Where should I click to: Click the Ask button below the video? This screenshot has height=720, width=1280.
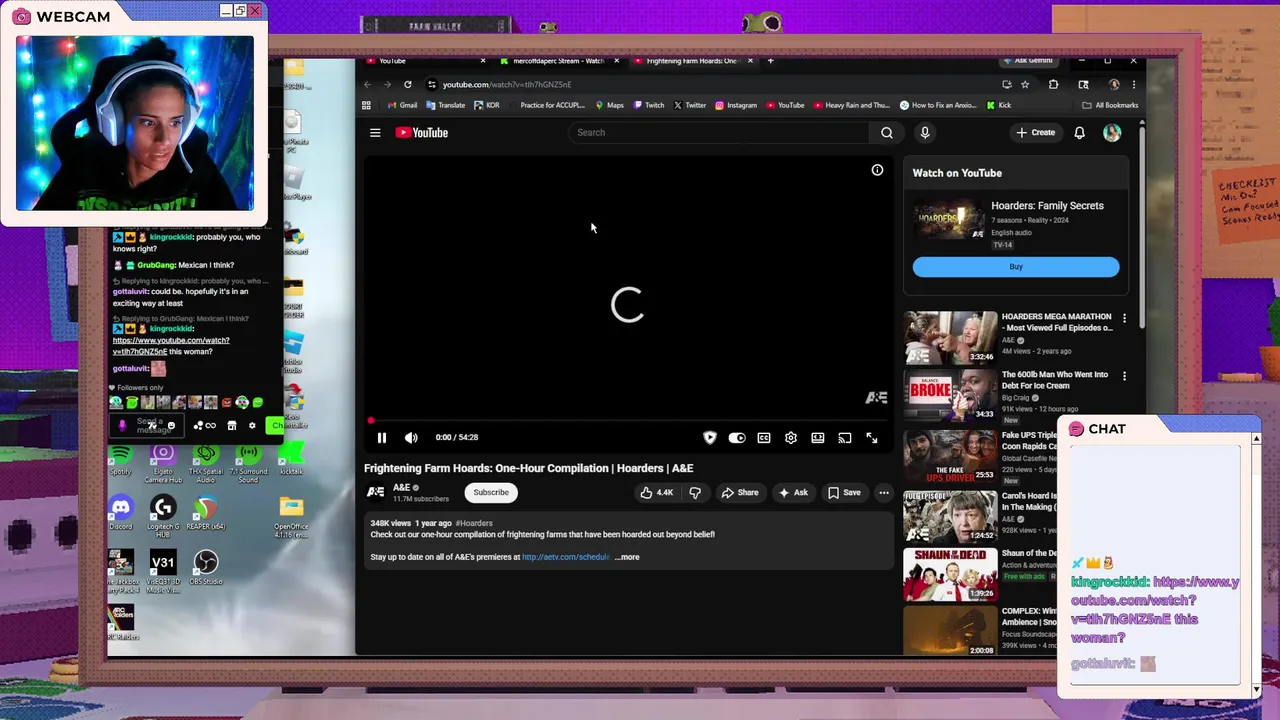(x=793, y=492)
